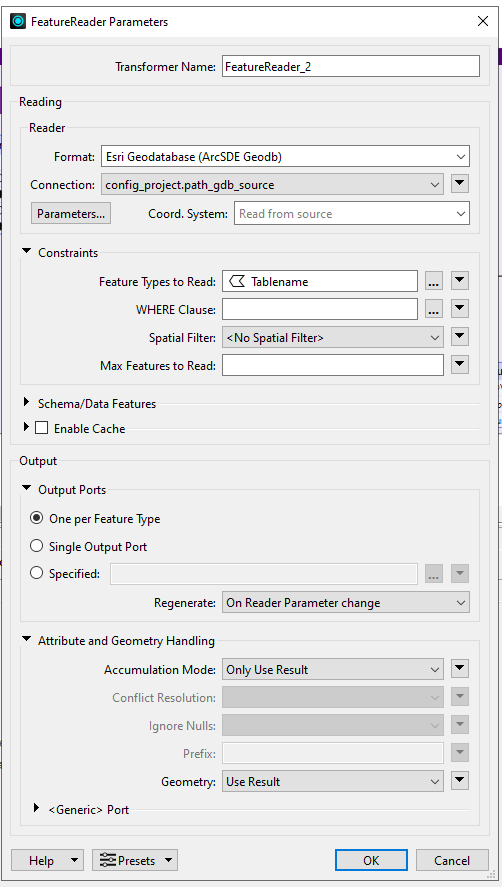Open ellipsis browser for Feature Types to Read

pos(434,281)
